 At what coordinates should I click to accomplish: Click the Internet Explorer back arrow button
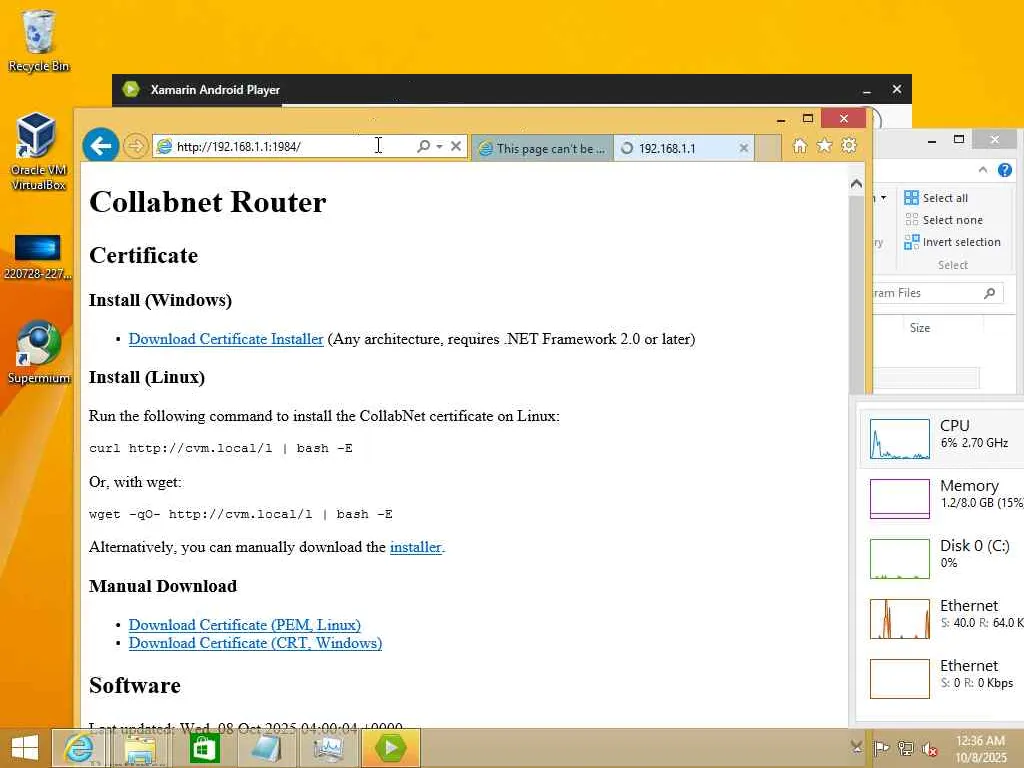click(x=101, y=145)
